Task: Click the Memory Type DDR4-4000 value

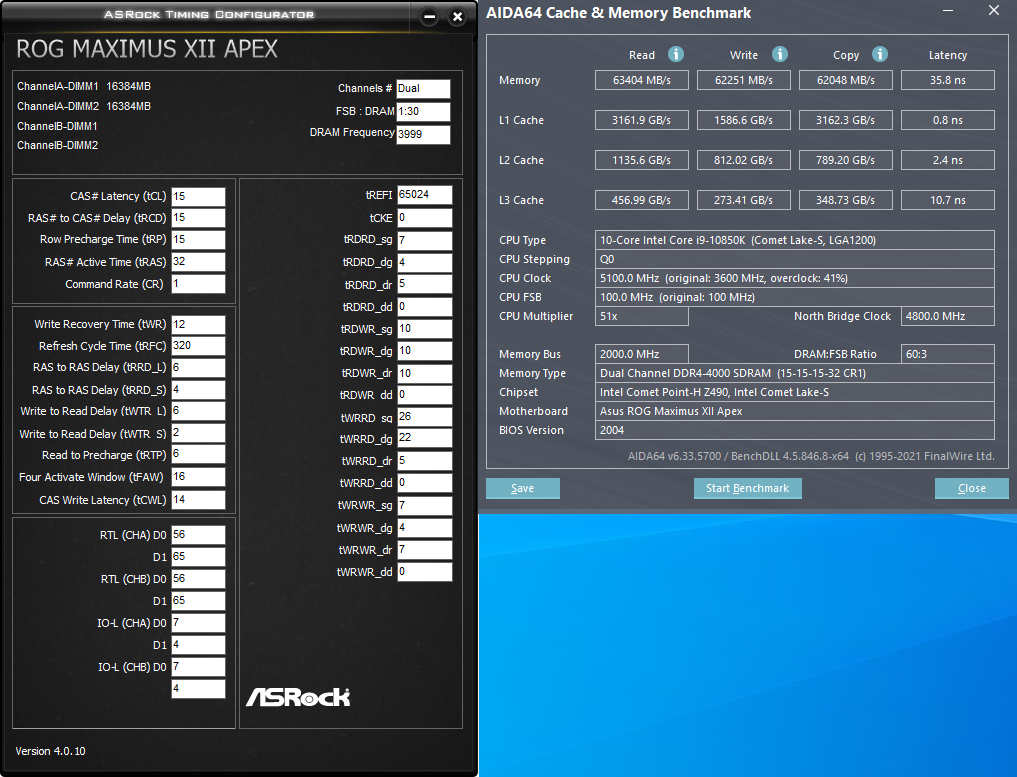Action: tap(795, 374)
